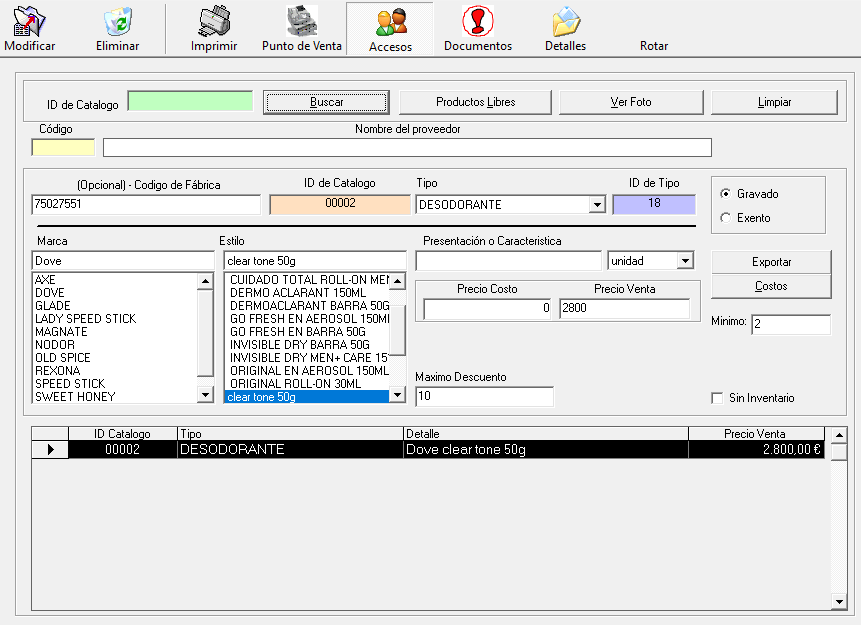Click the Precio Venta input field
The image size is (861, 625).
point(624,309)
